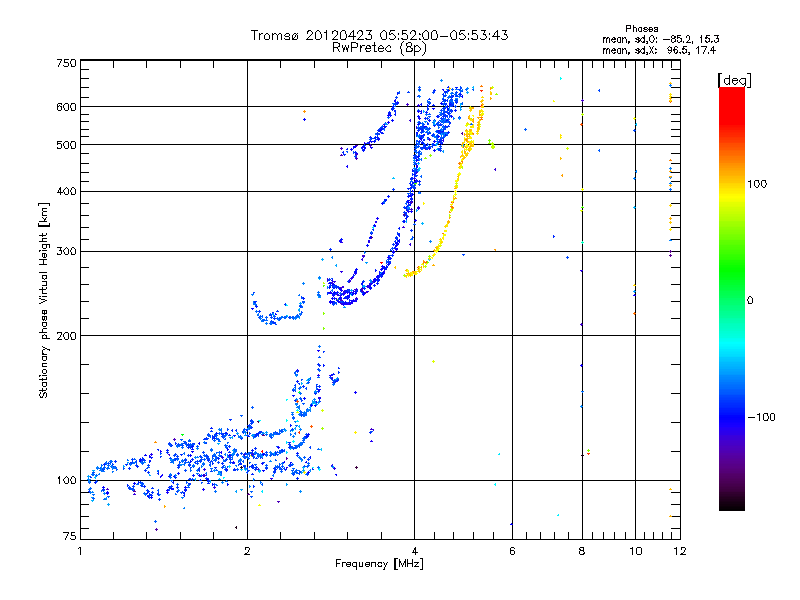Screen dimensions: 800x600
Task: Click the x-axis tick label '12'
Action: tap(680, 551)
